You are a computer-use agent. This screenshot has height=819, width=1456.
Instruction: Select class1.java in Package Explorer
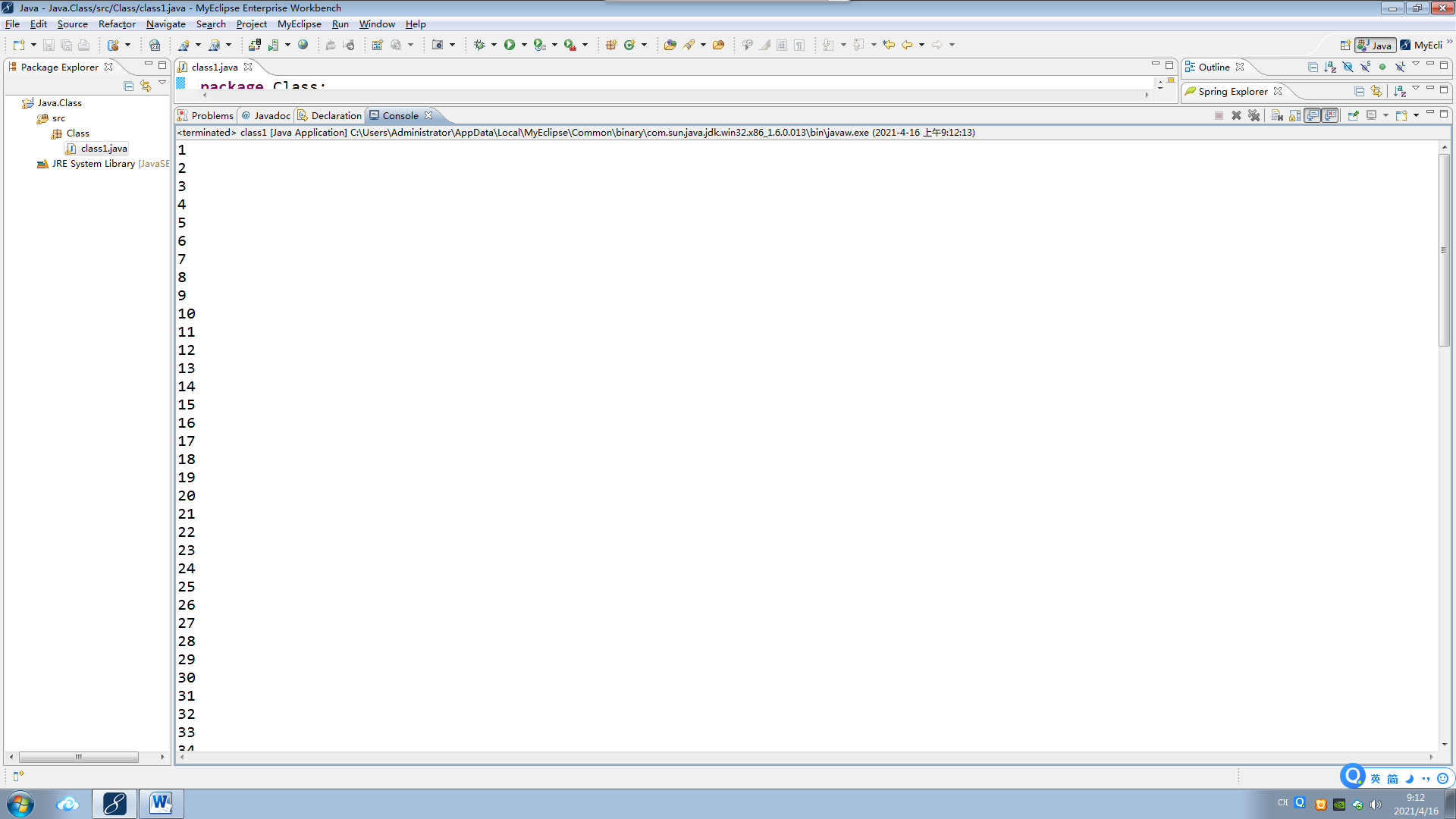[103, 149]
